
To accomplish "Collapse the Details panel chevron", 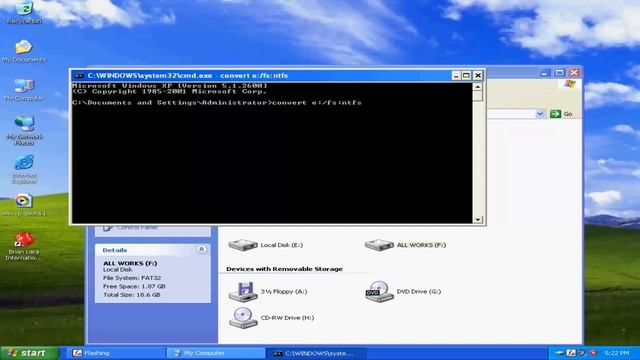I will 202,249.
